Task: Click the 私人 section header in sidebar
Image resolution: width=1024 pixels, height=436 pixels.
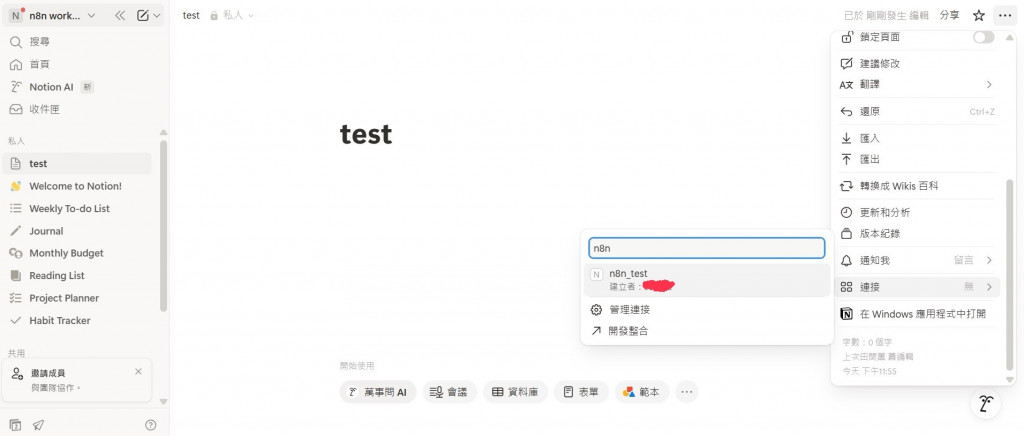Action: click(16, 141)
